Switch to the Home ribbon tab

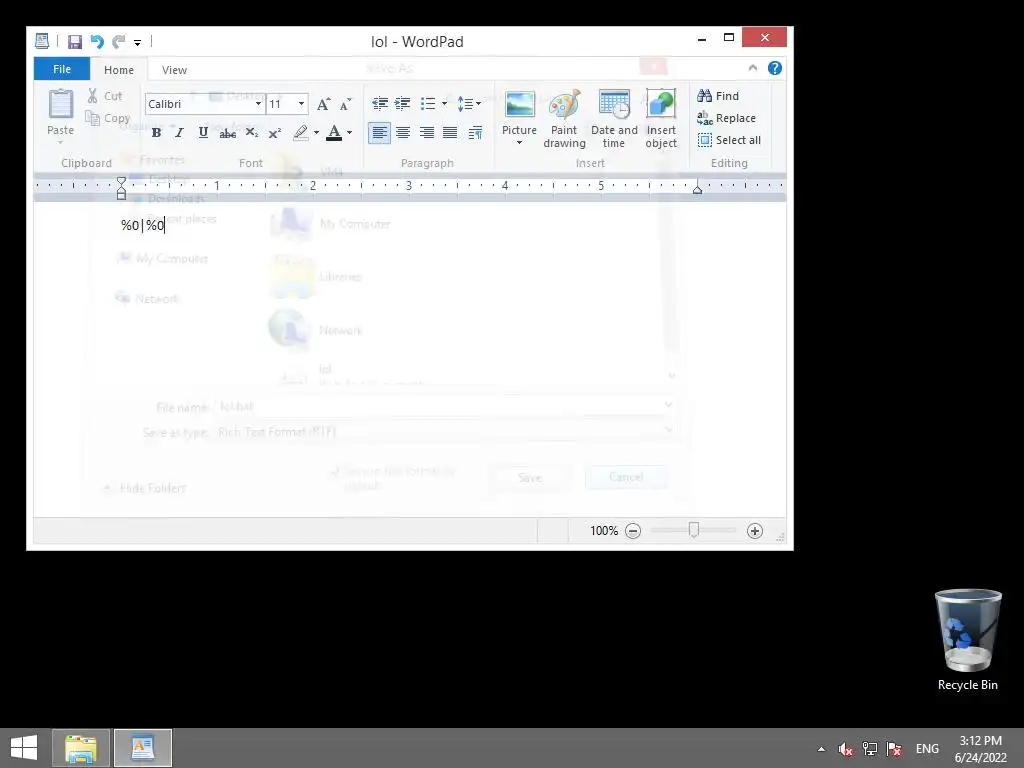[119, 69]
